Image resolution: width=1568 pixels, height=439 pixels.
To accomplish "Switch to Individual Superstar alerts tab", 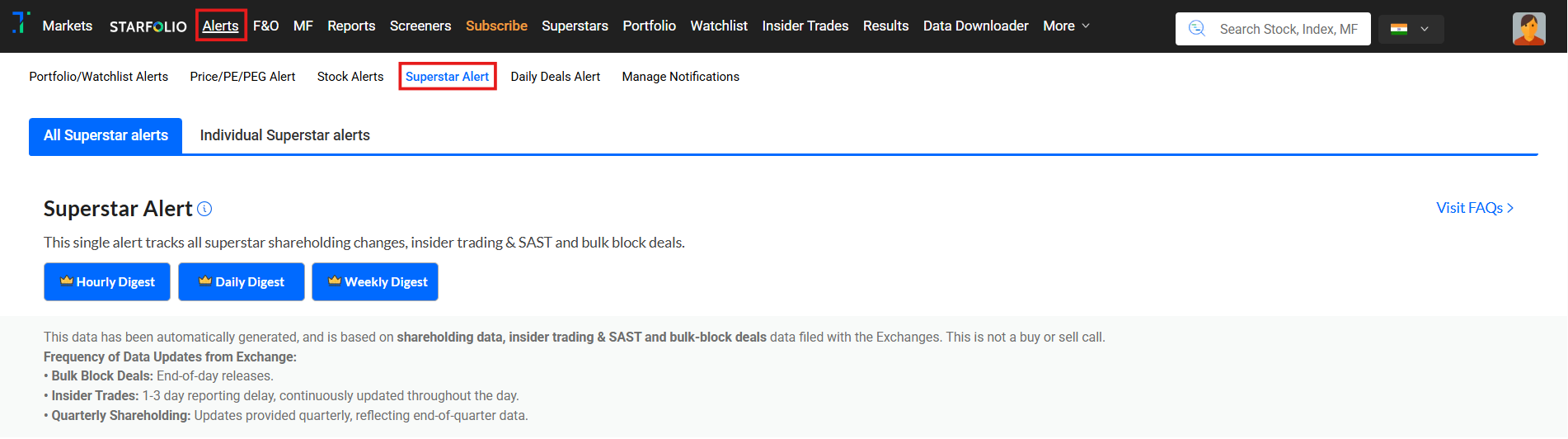I will [x=284, y=135].
